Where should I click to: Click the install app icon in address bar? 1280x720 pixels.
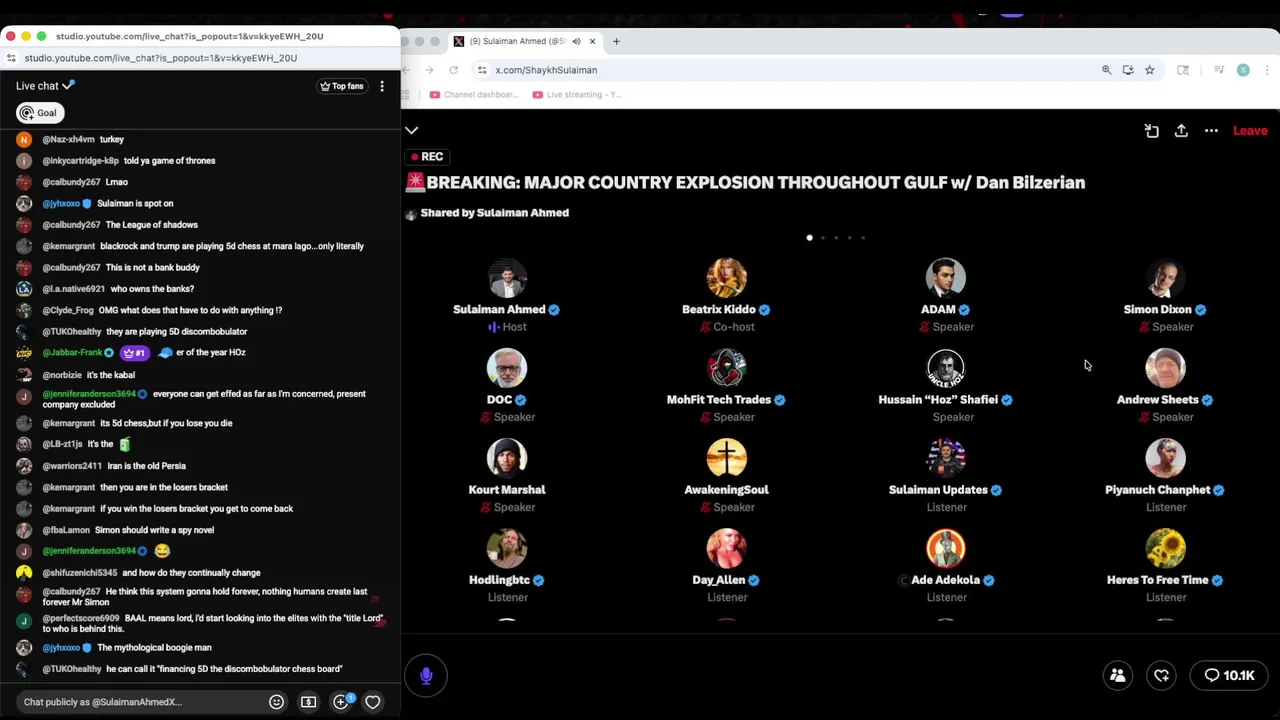click(1128, 70)
